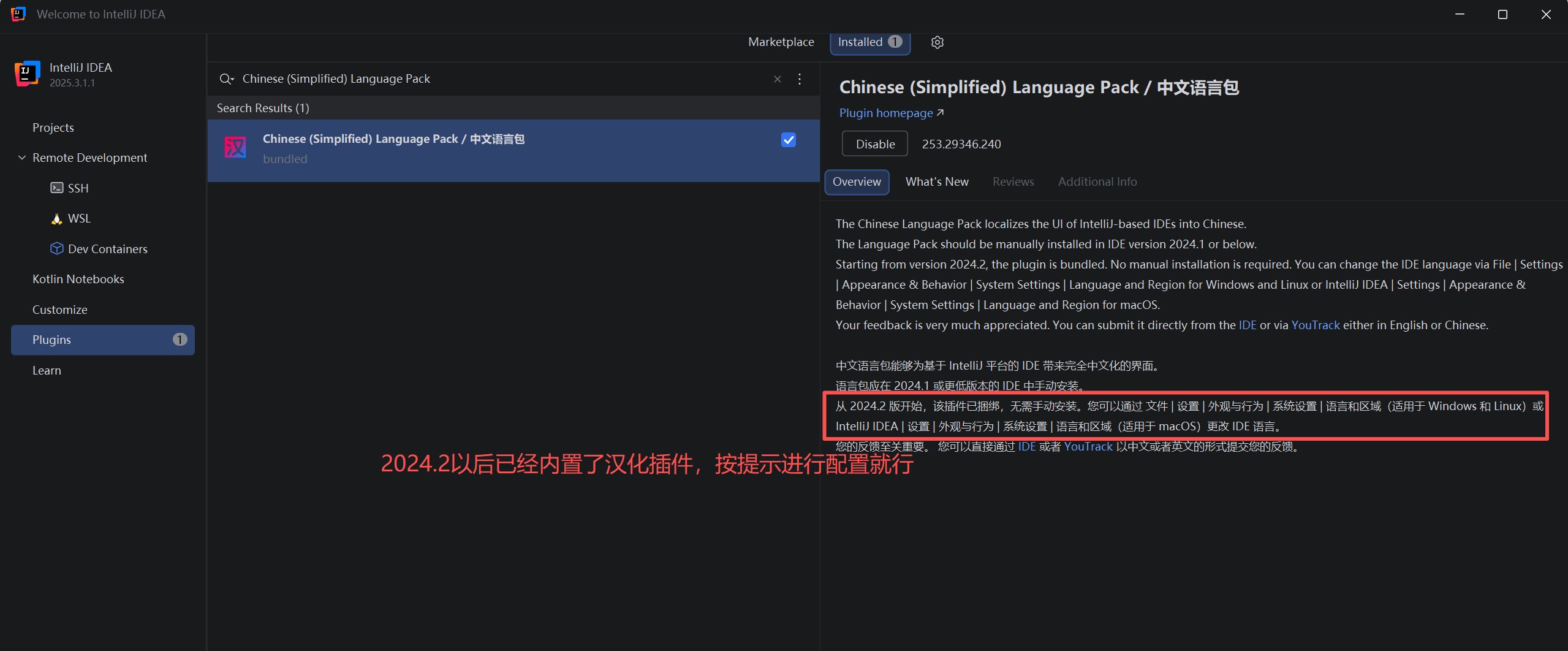Viewport: 1568px width, 651px height.
Task: Click the Plugins update count badge
Action: 180,340
